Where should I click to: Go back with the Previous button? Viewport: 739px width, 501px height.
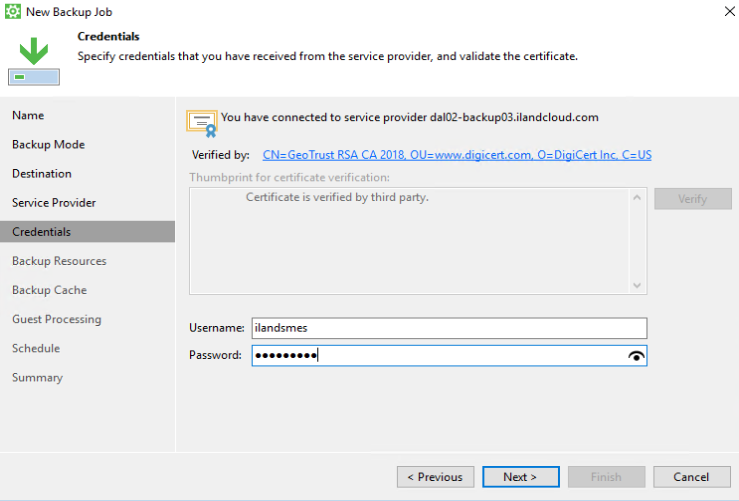point(435,477)
